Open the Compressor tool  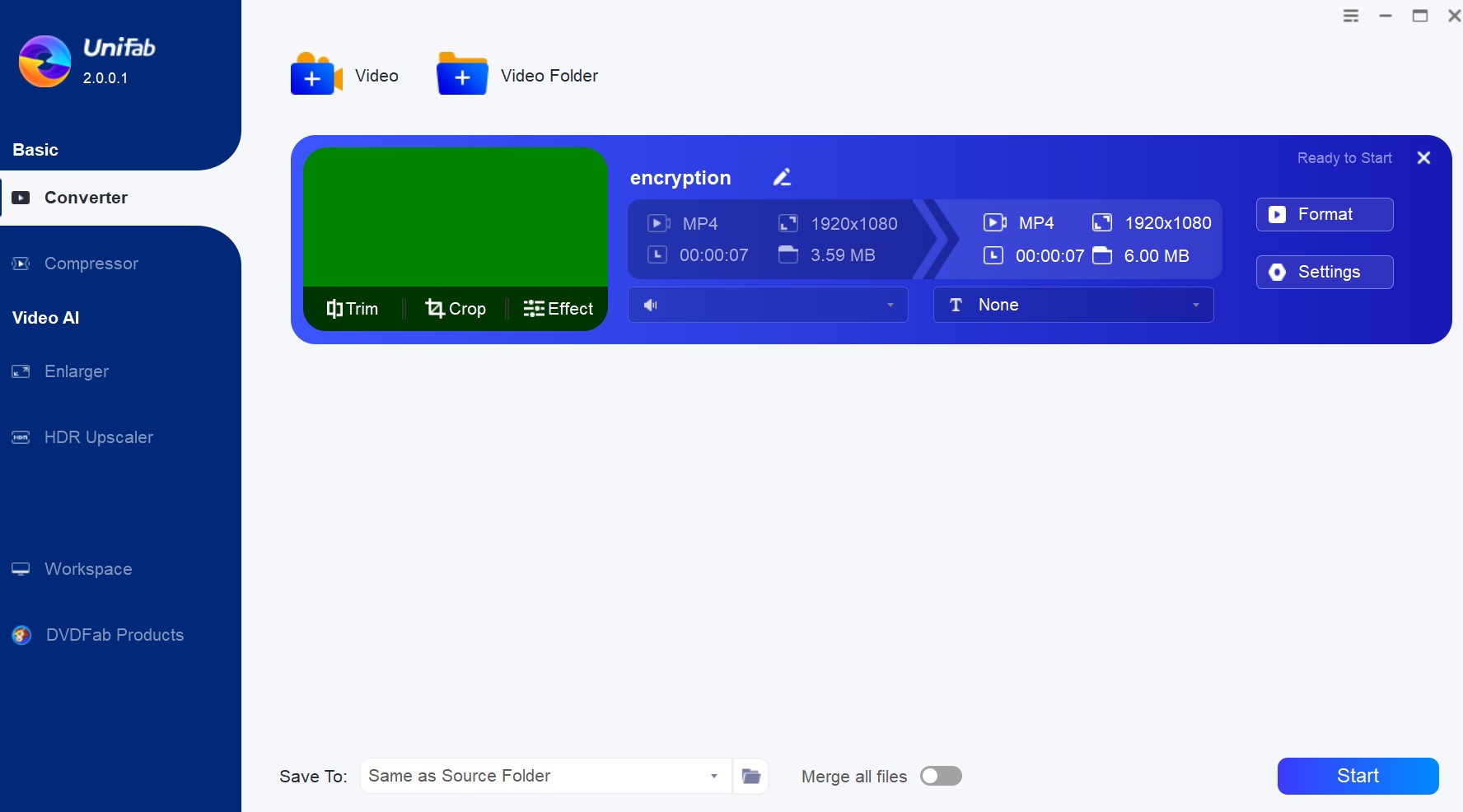tap(91, 264)
